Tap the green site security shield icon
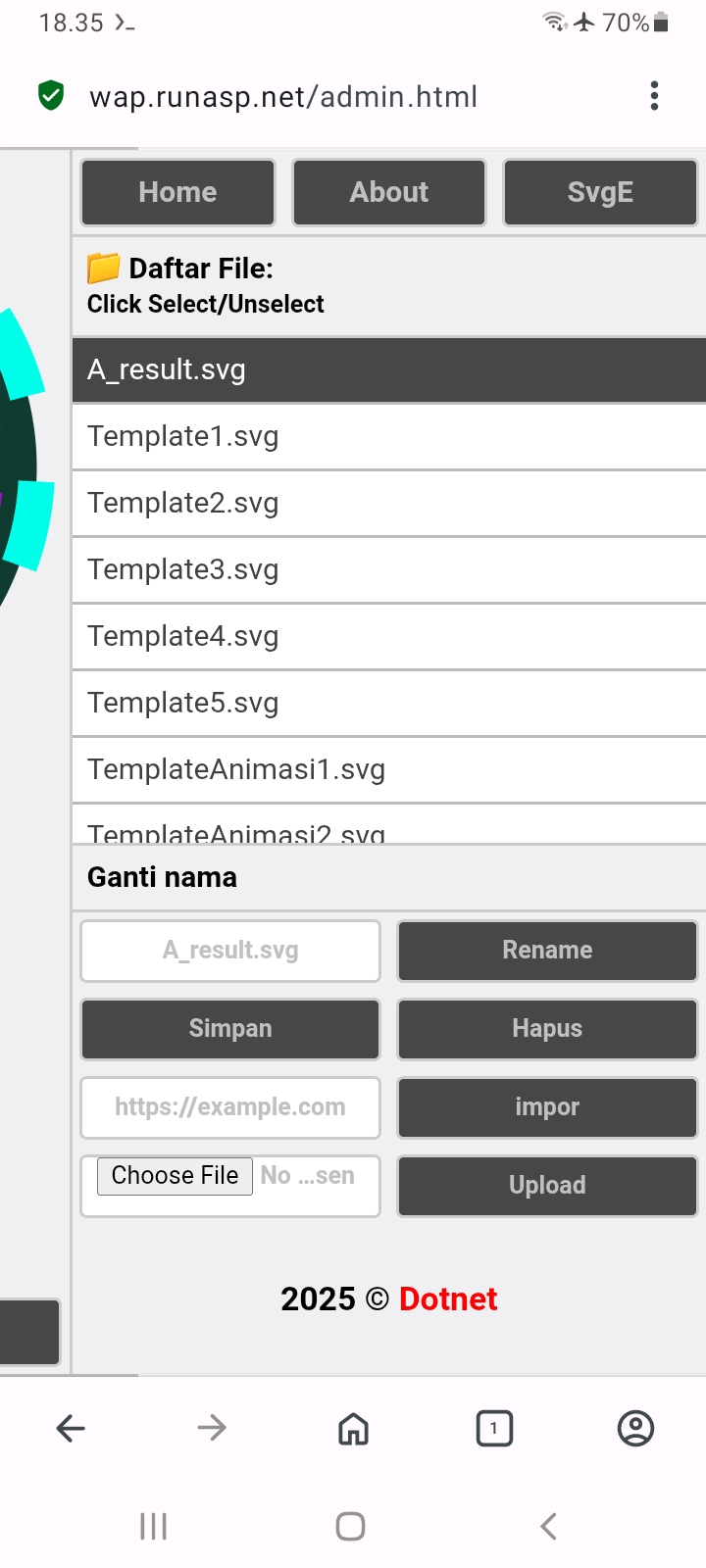The height and width of the screenshot is (1568, 706). pos(51,96)
